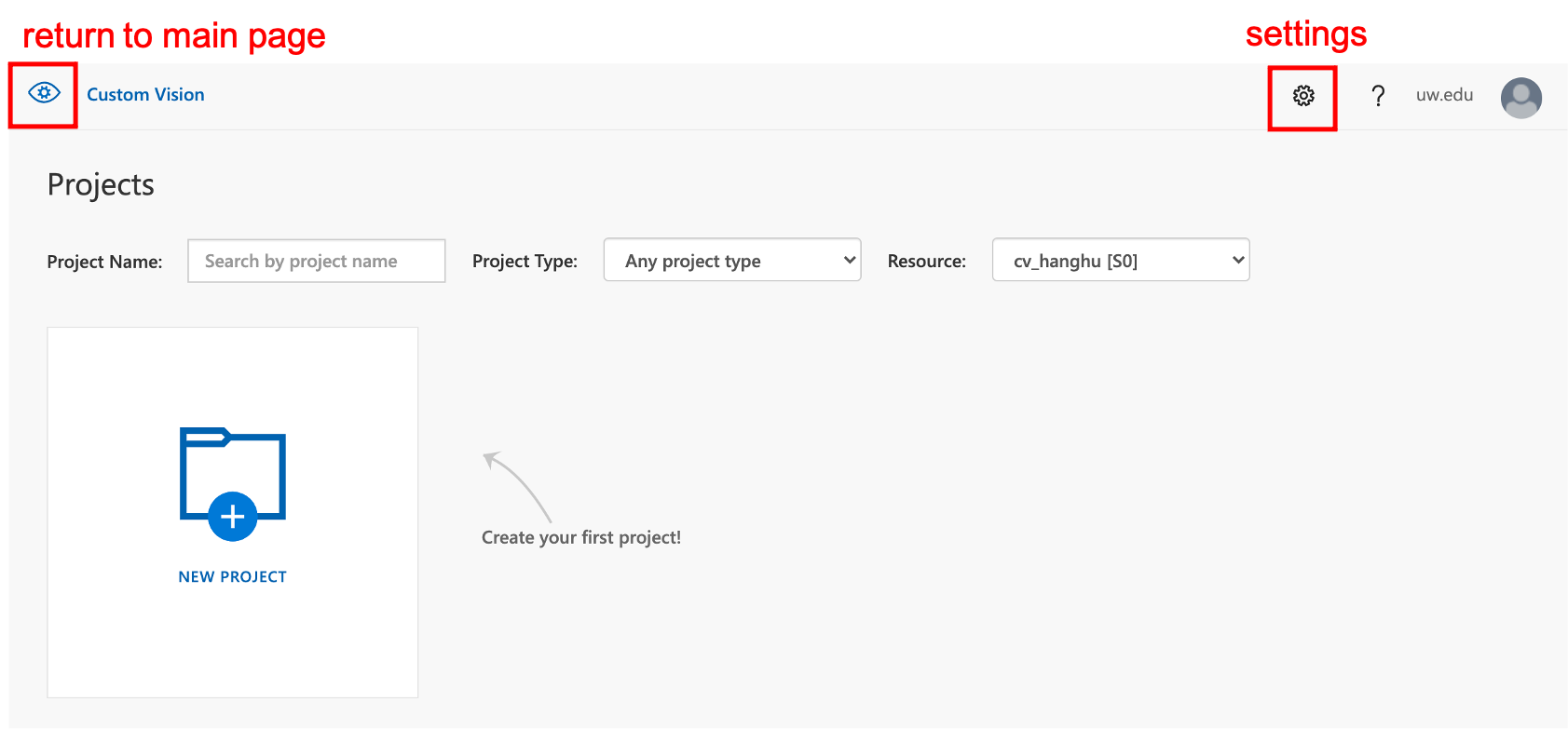1568x729 pixels.
Task: Click the Project Type dropdown chevron arrow
Action: coord(849,261)
